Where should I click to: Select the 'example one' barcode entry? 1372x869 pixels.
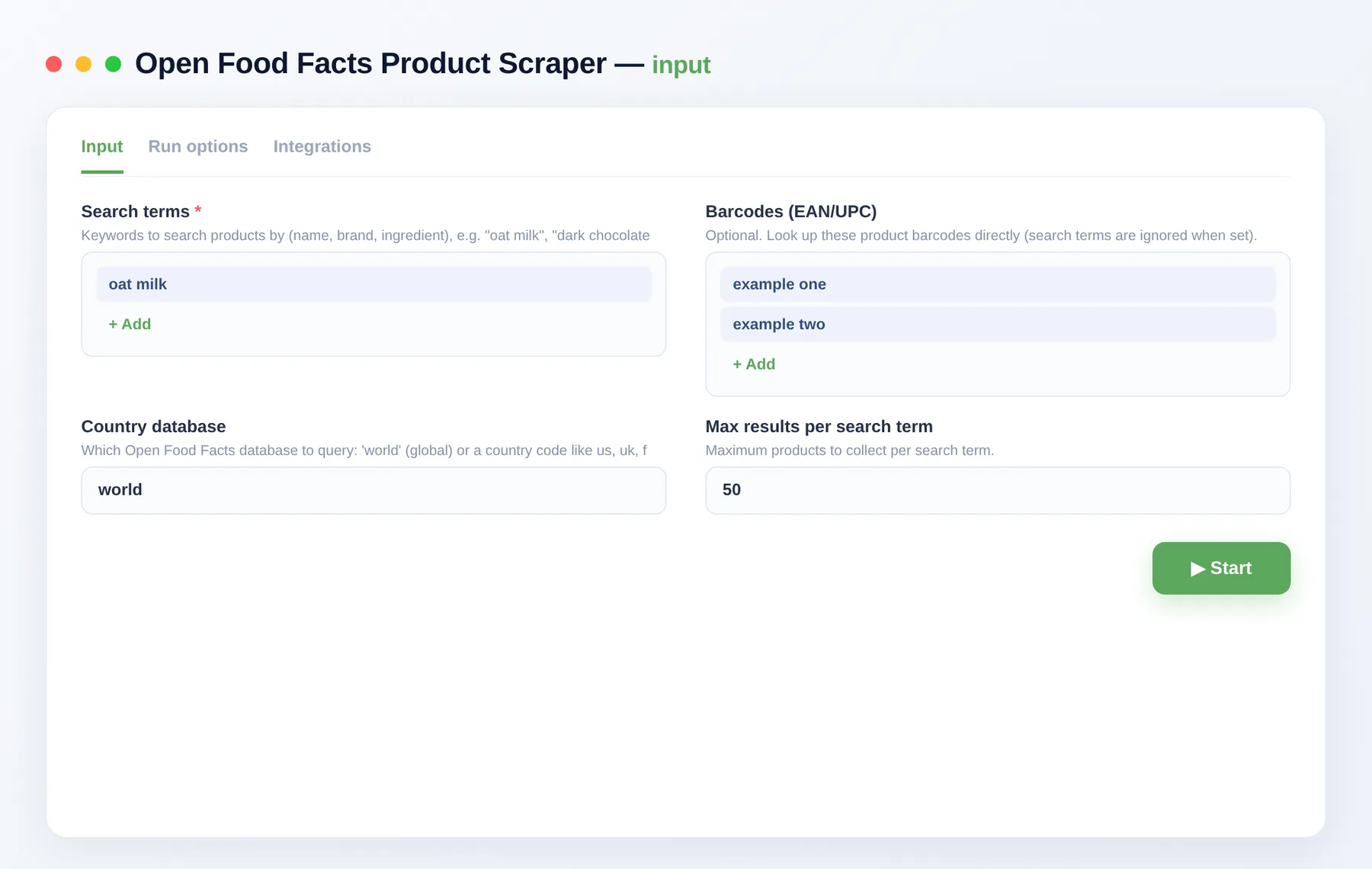coord(998,284)
